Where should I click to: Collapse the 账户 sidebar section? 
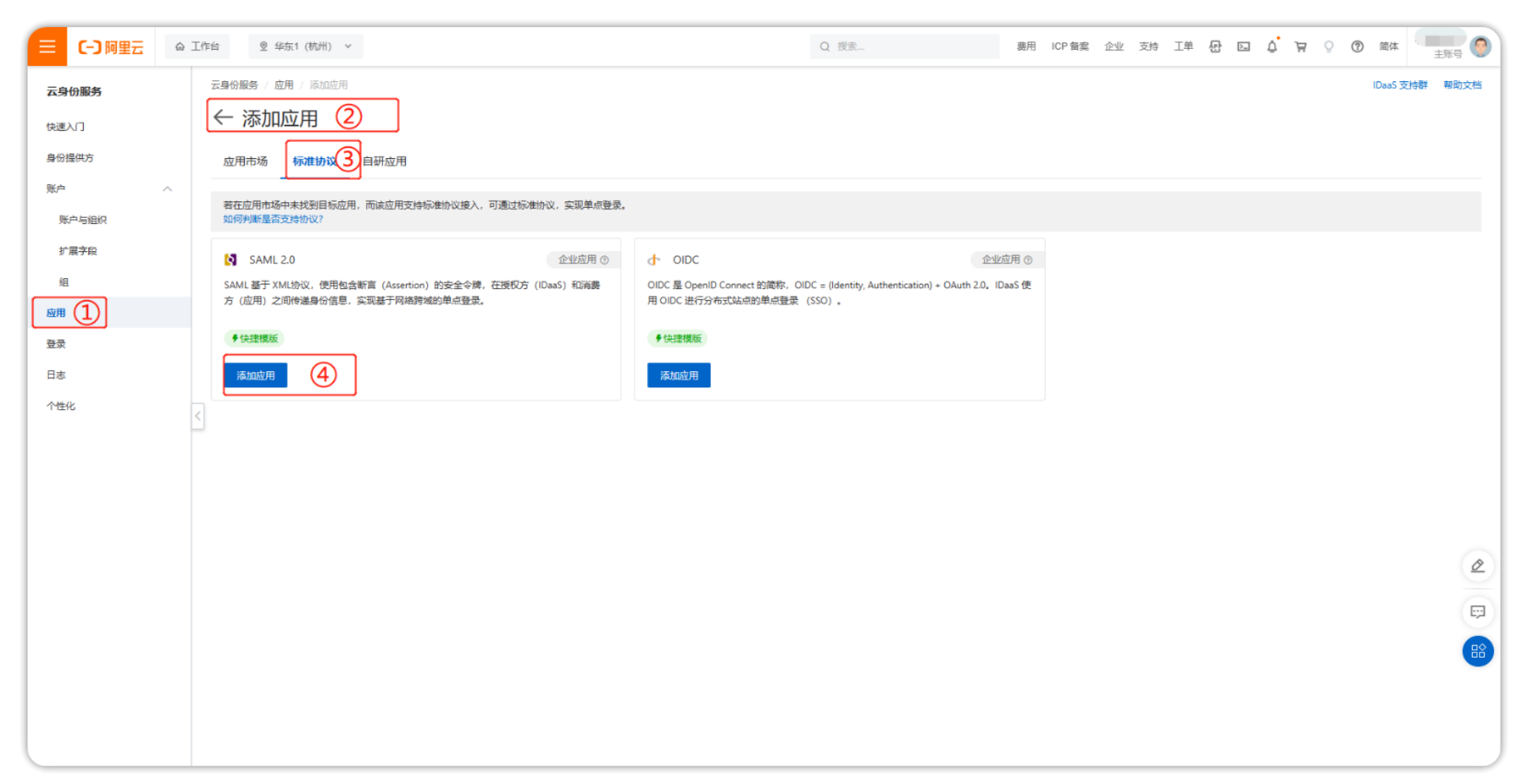[167, 189]
